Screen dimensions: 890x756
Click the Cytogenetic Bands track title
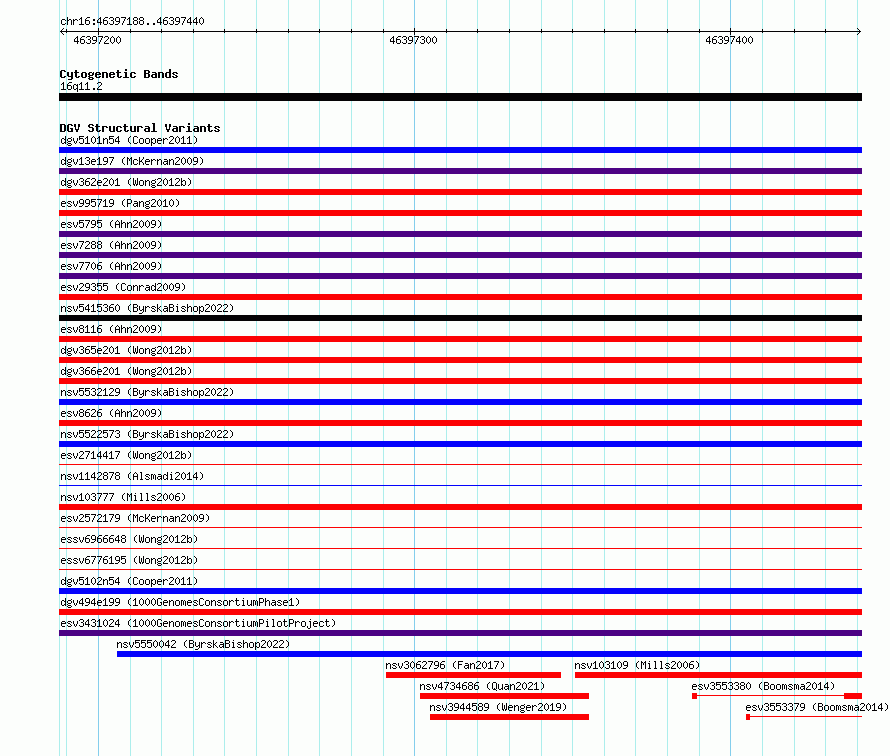(x=119, y=74)
